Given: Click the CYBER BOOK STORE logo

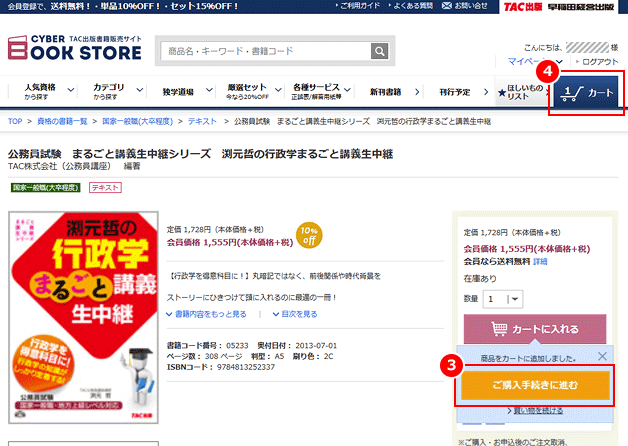Looking at the screenshot, I should coord(74,48).
